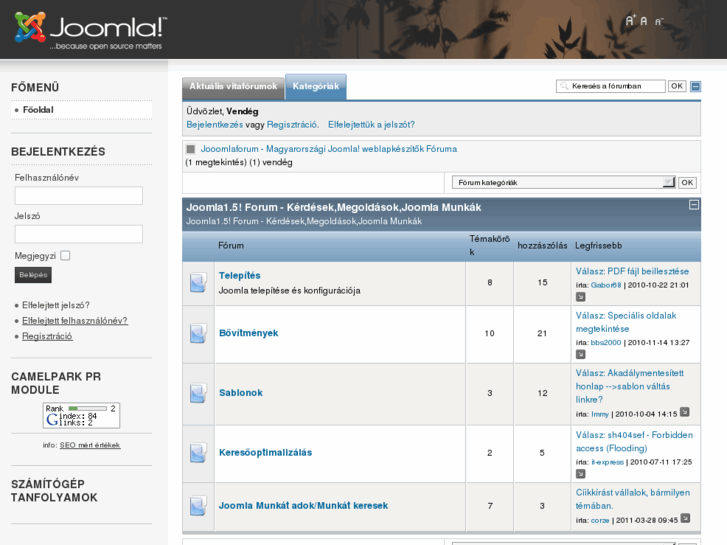The height and width of the screenshot is (545, 727).
Task: Click the Regisztráció link in the sidebar
Action: tap(47, 336)
